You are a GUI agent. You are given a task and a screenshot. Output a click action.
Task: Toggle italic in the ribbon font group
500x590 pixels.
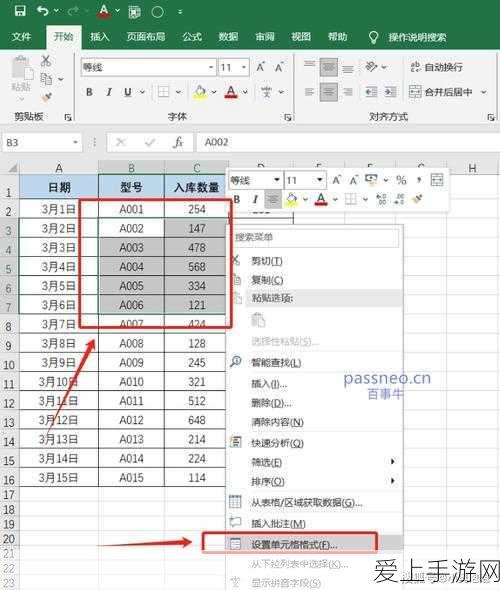coord(109,92)
